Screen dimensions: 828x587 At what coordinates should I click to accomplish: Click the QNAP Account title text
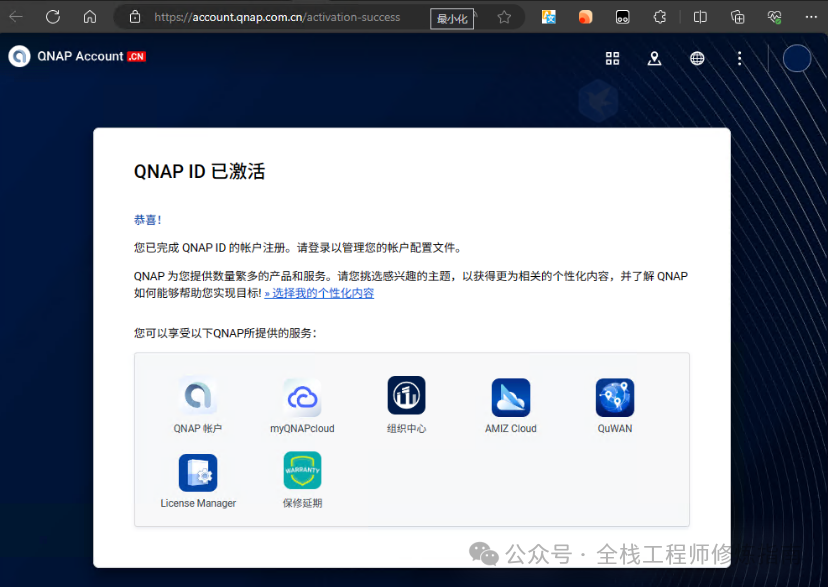click(x=80, y=56)
